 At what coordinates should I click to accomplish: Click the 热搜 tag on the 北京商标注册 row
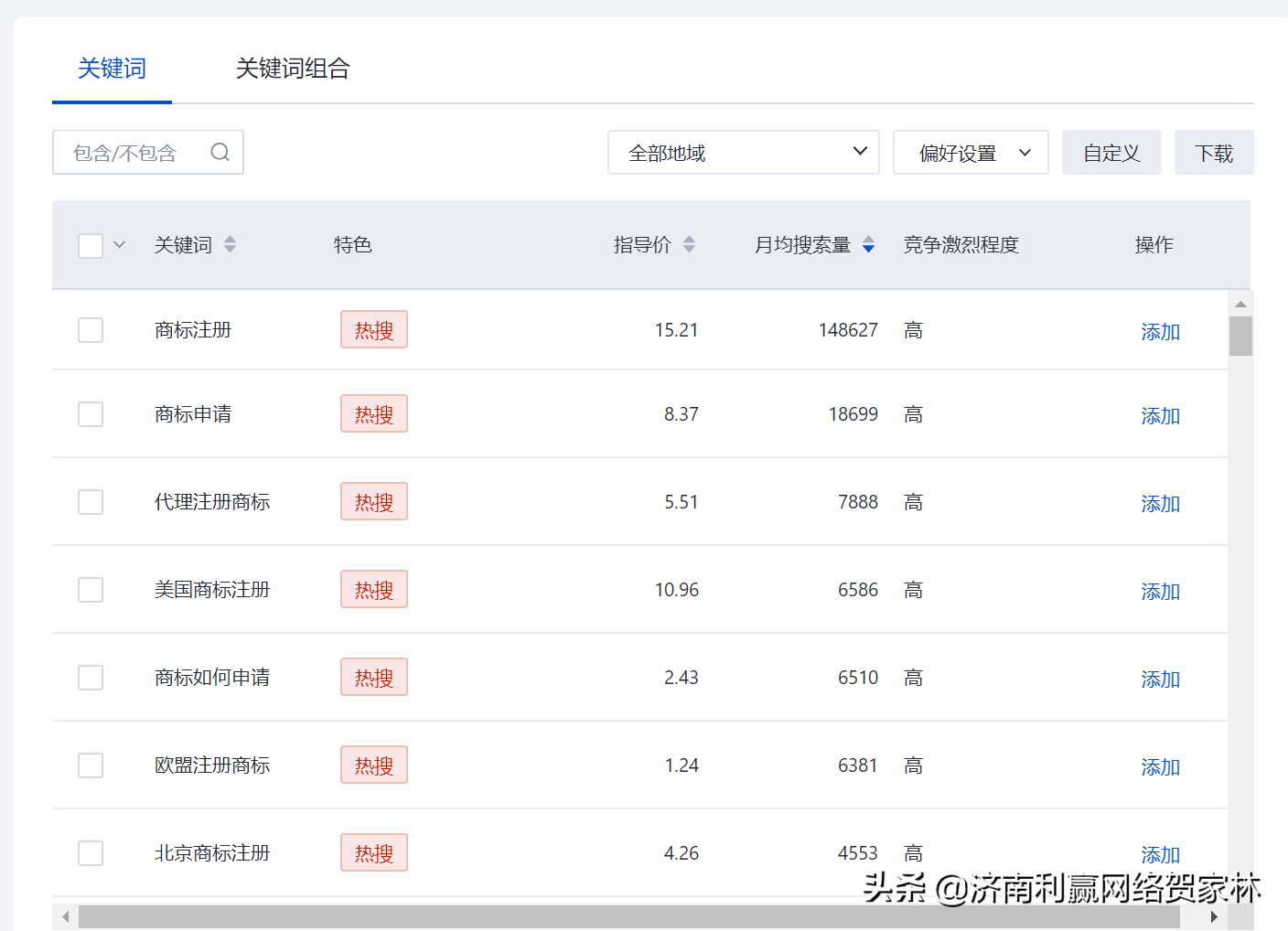(373, 852)
